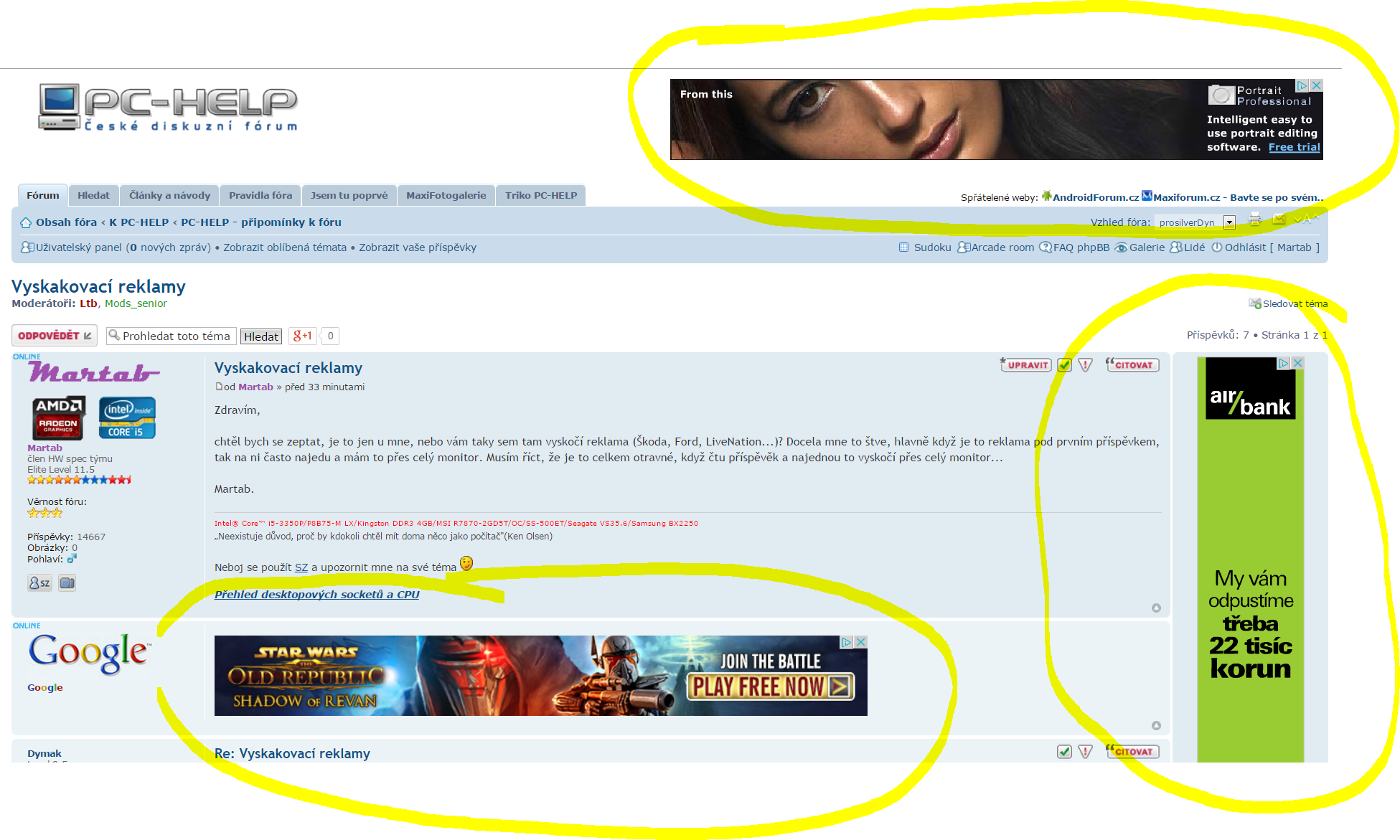Click the print view printer icon
1400x840 pixels.
[1254, 220]
